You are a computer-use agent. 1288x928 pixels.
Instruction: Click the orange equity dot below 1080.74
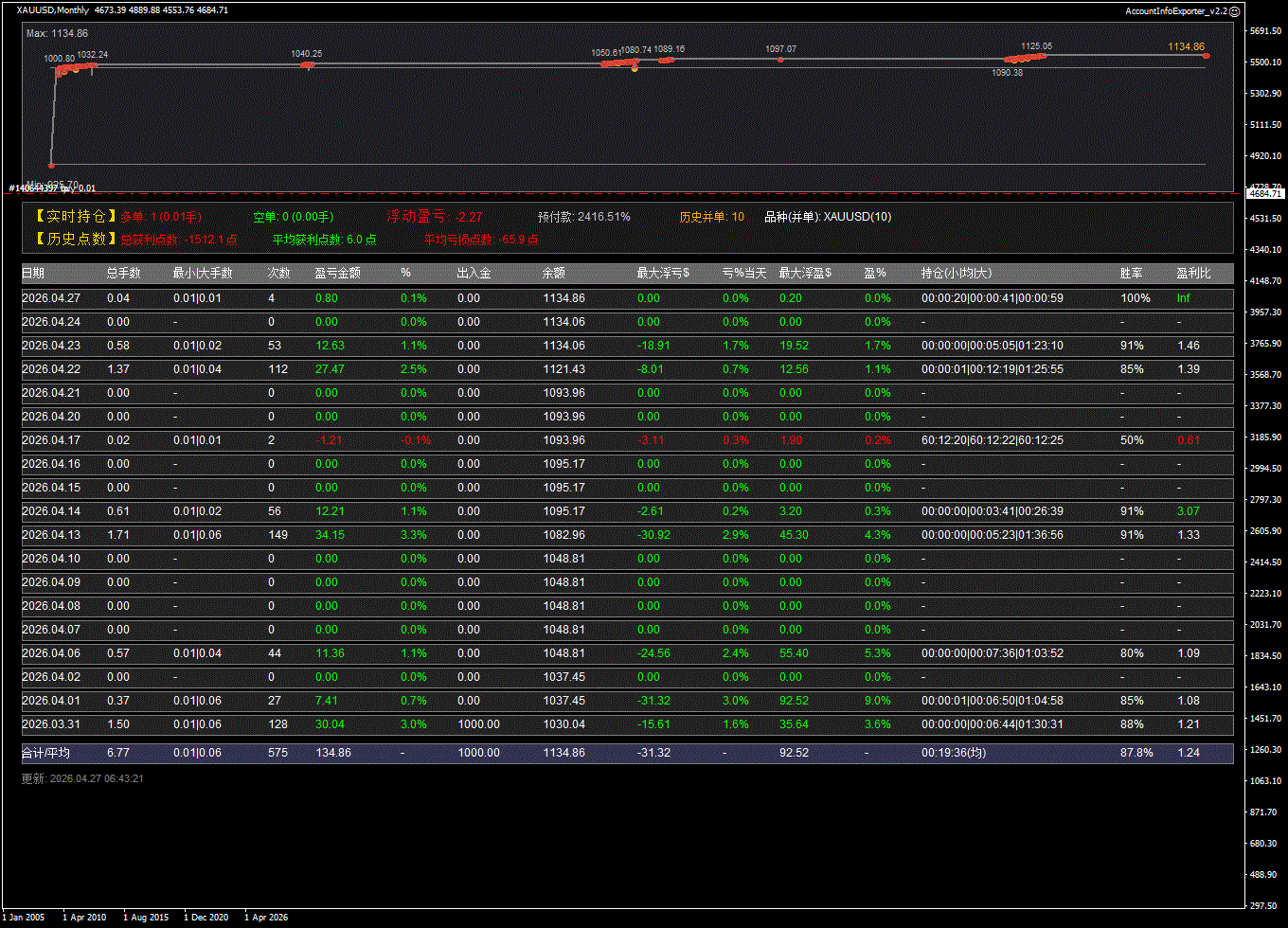[x=635, y=69]
